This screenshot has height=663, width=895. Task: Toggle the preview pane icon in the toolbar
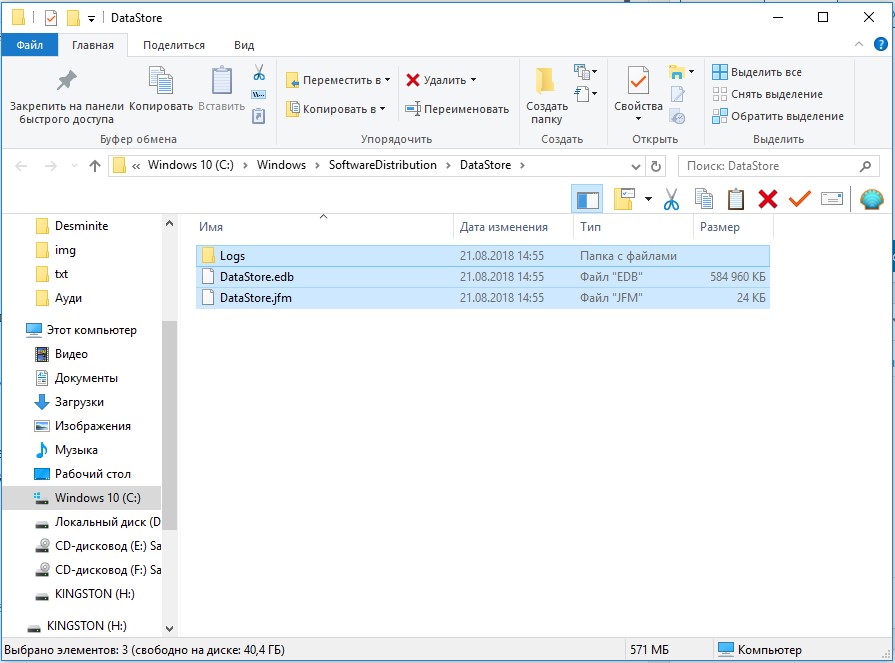tap(587, 200)
